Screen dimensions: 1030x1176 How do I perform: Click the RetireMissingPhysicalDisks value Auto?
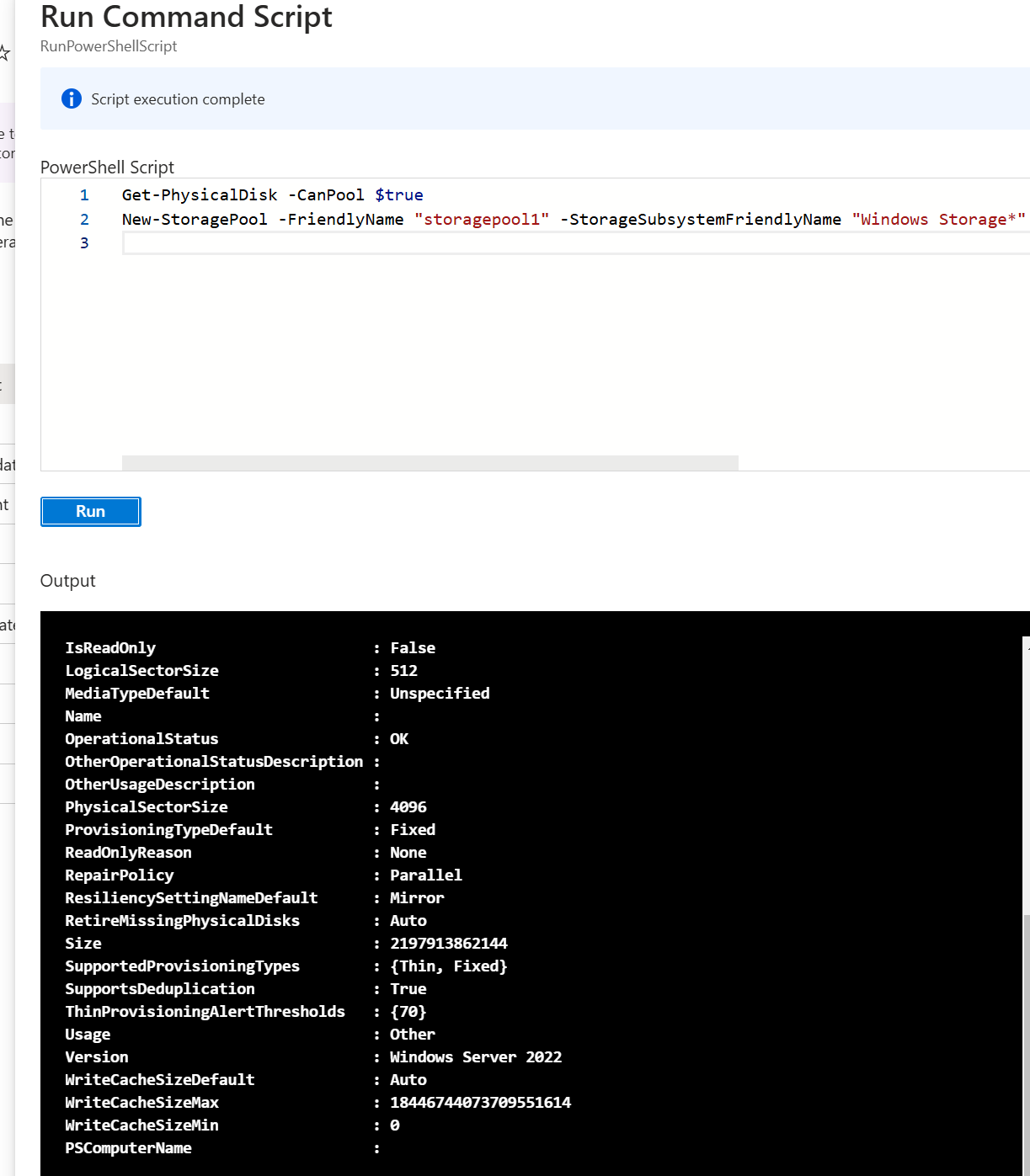coord(408,921)
